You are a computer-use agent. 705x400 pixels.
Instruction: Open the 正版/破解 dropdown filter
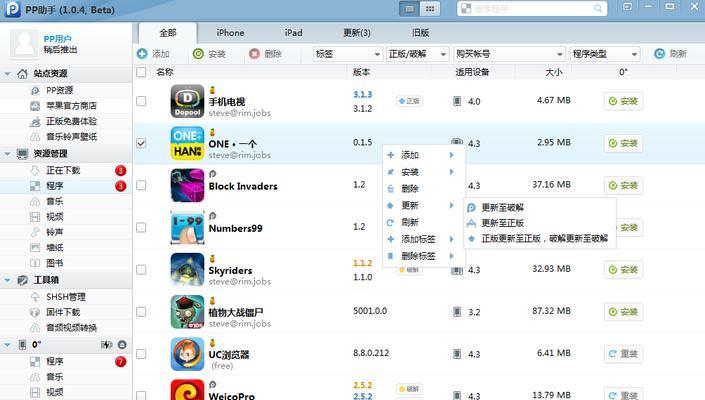[417, 54]
